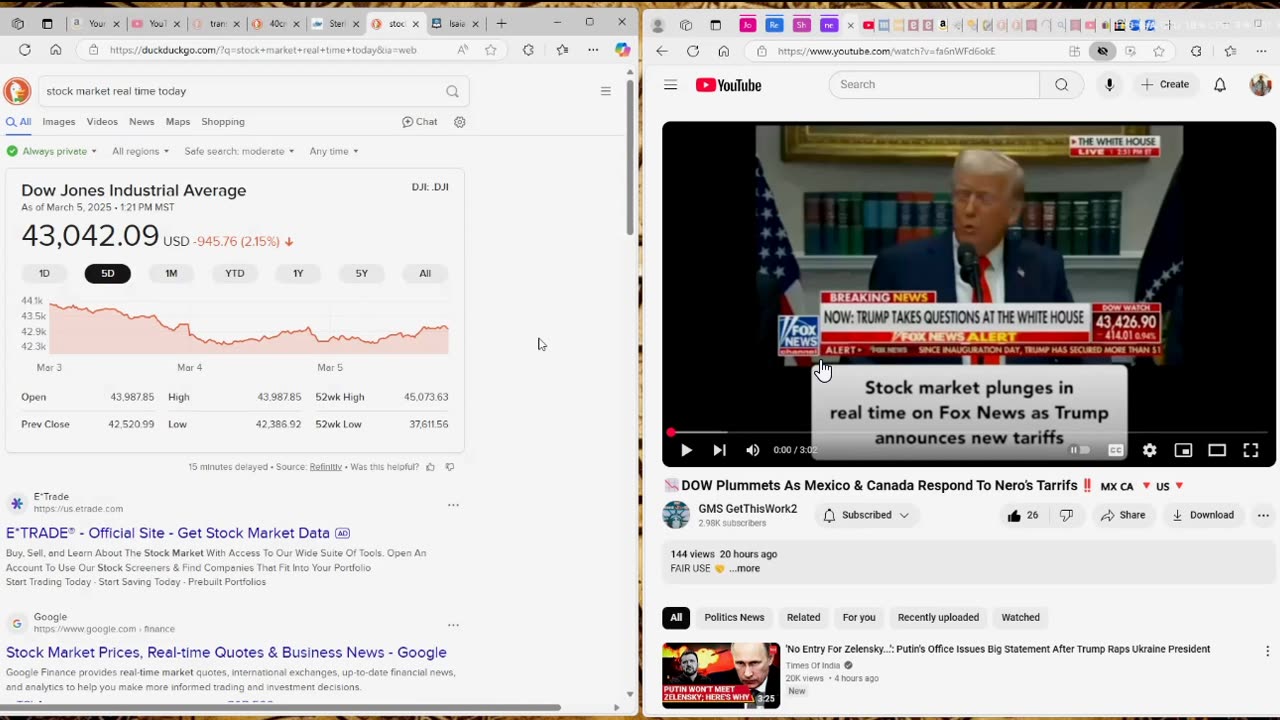
Task: Open Stock Market Prices Google Finance link
Action: tap(226, 653)
